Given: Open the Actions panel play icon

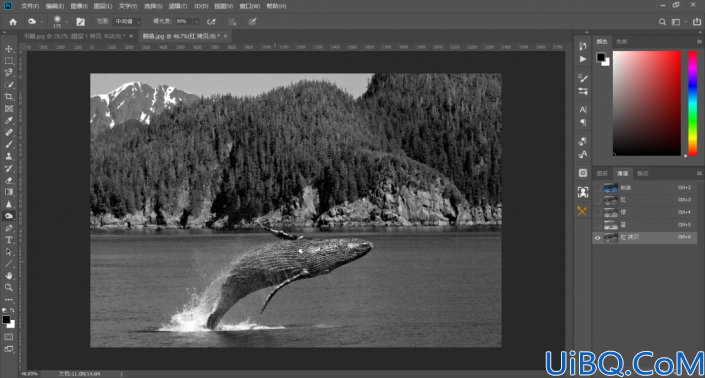Looking at the screenshot, I should [583, 59].
